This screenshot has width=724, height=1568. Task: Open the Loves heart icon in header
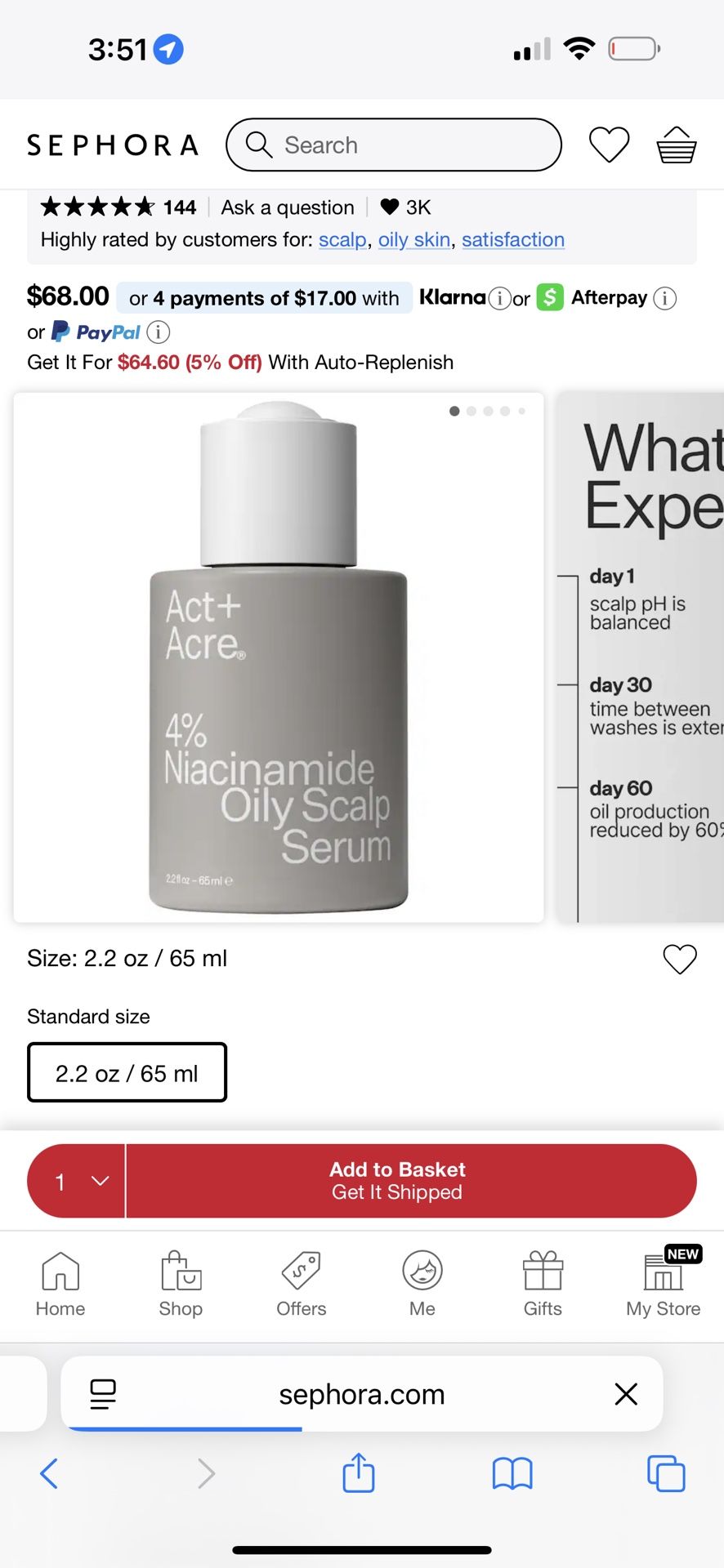click(609, 145)
